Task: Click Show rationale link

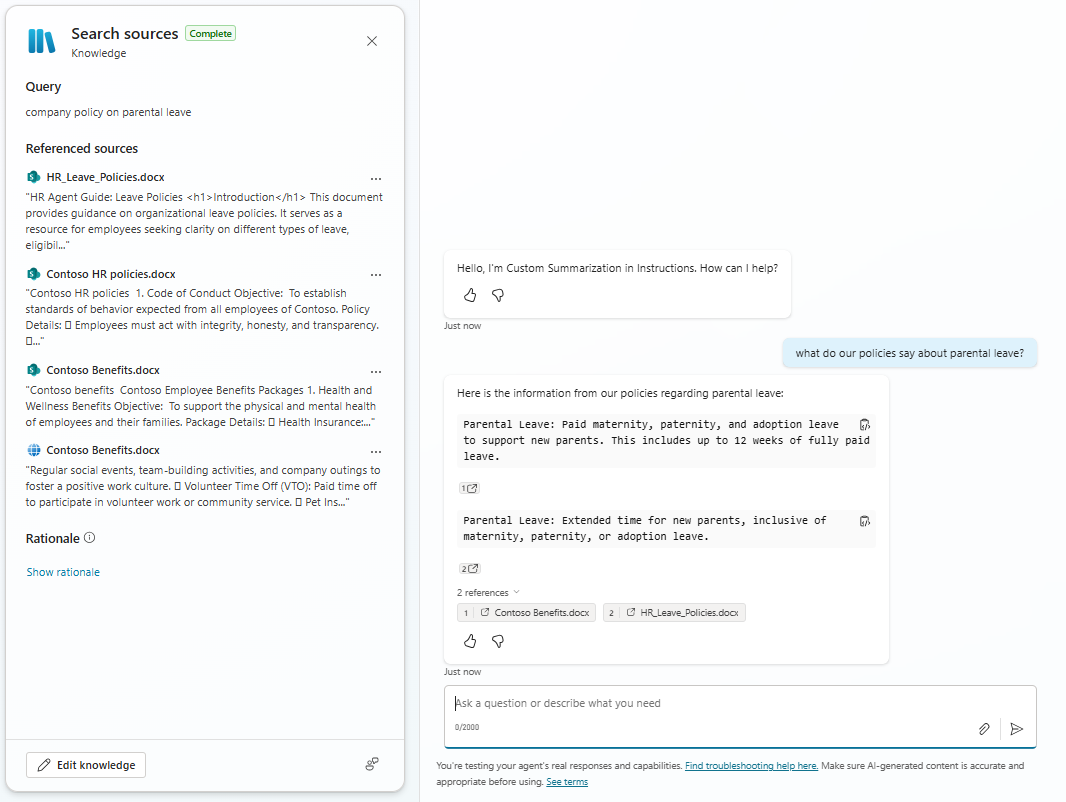Action: 63,572
